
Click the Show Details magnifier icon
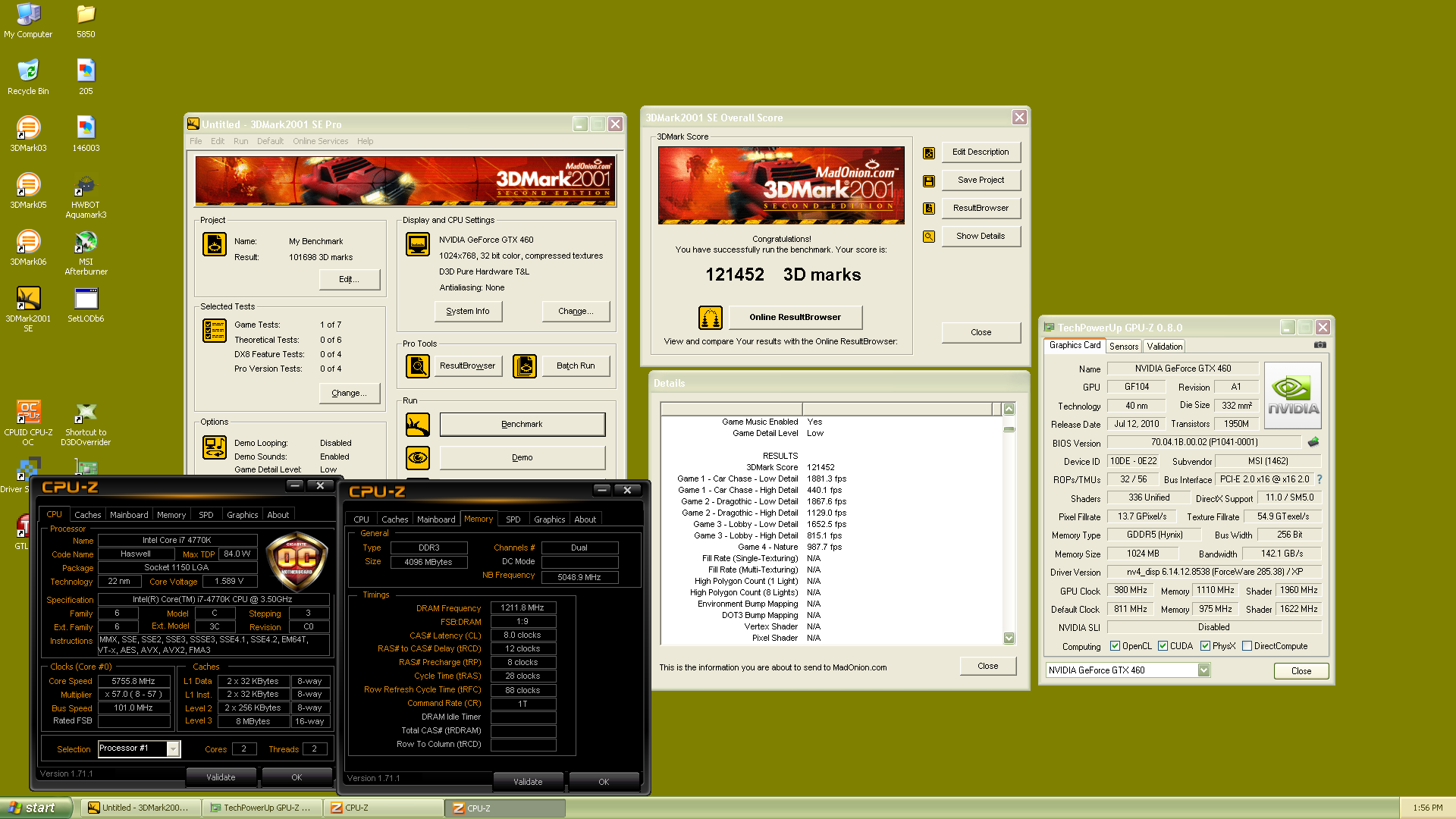click(929, 237)
